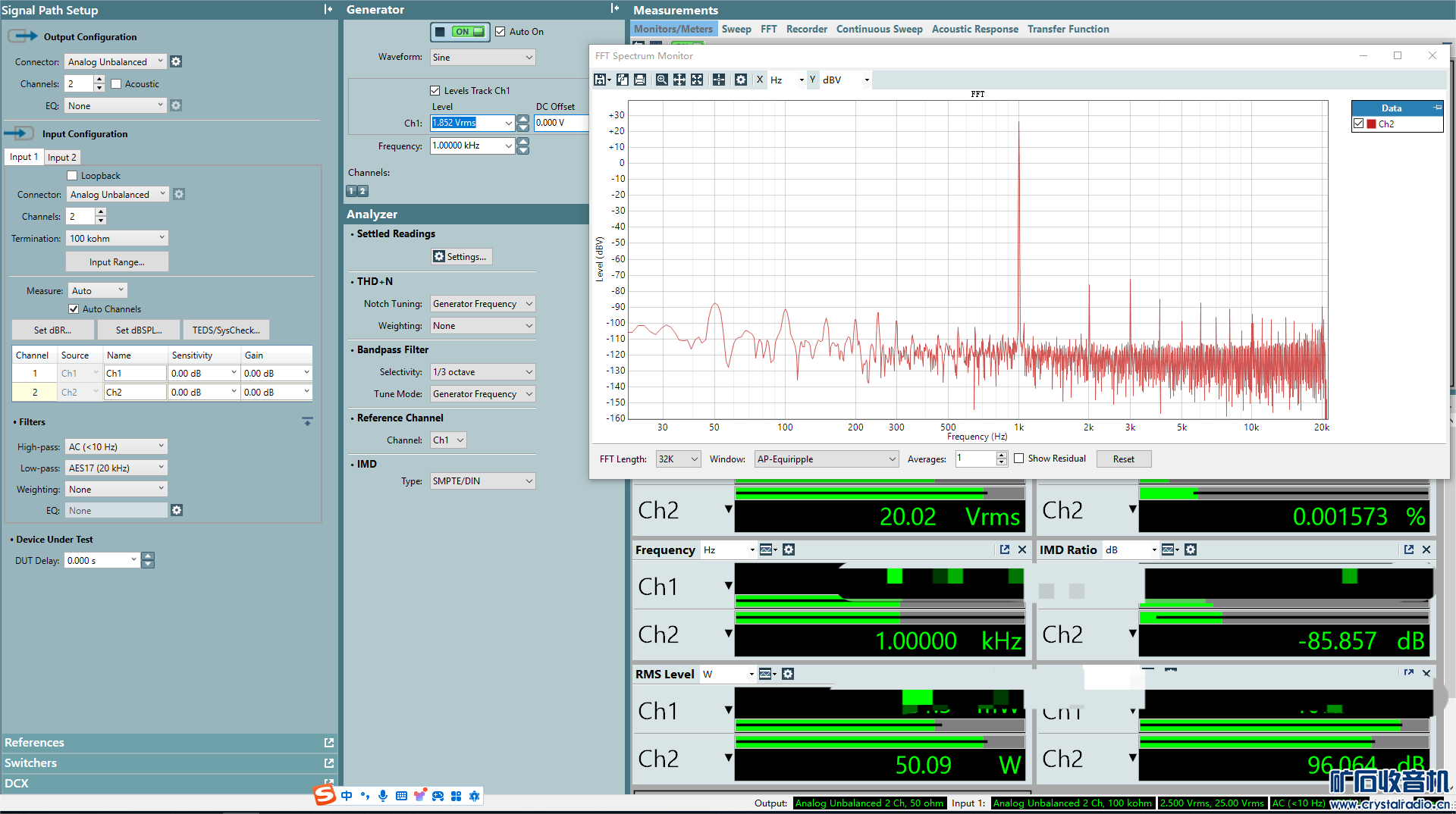Enable the Loopback checkbox

pos(72,176)
